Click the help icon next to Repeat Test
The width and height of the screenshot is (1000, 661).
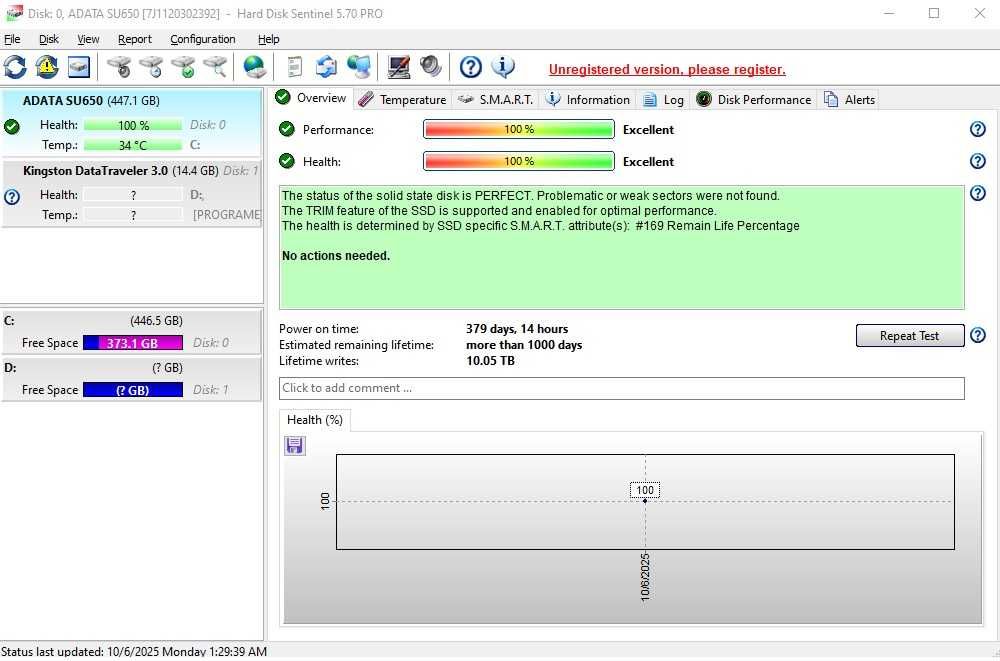[x=978, y=336]
